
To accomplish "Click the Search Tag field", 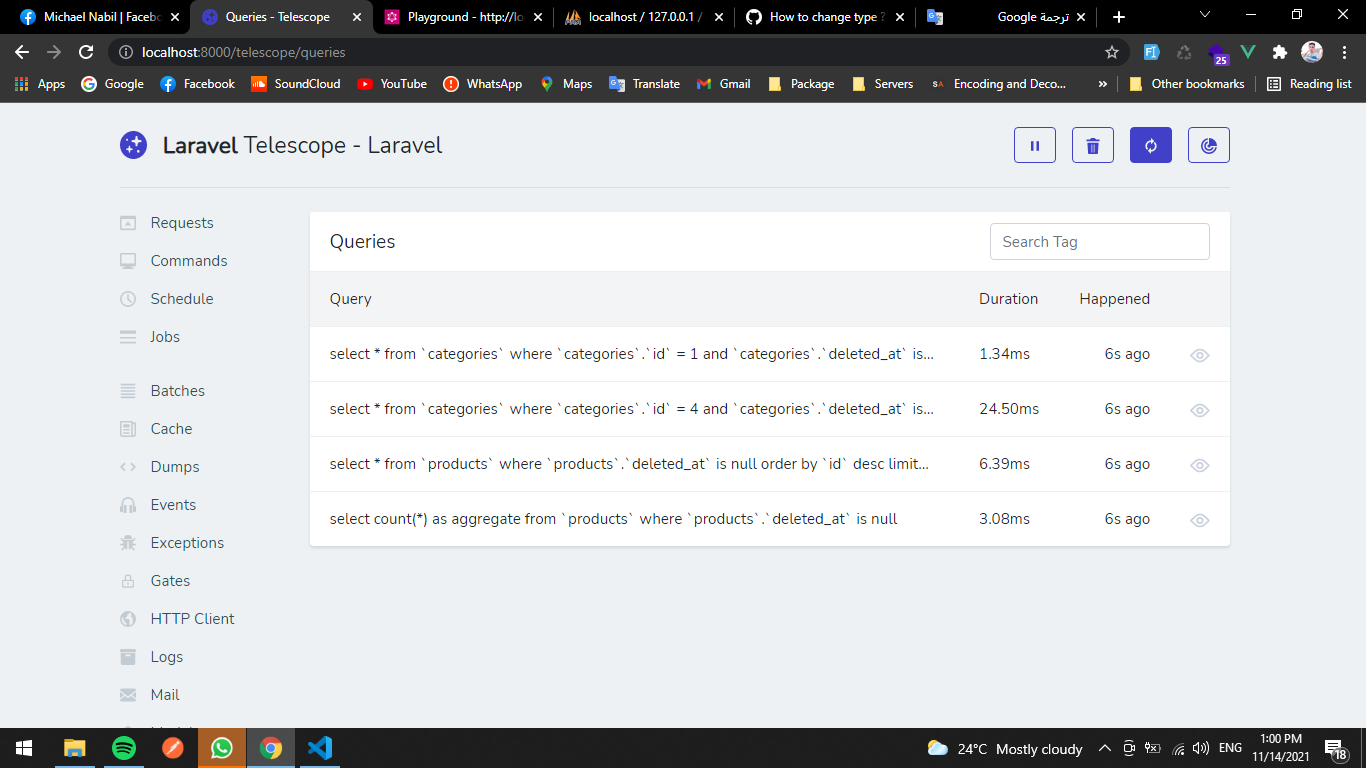I will pyautogui.click(x=1100, y=242).
